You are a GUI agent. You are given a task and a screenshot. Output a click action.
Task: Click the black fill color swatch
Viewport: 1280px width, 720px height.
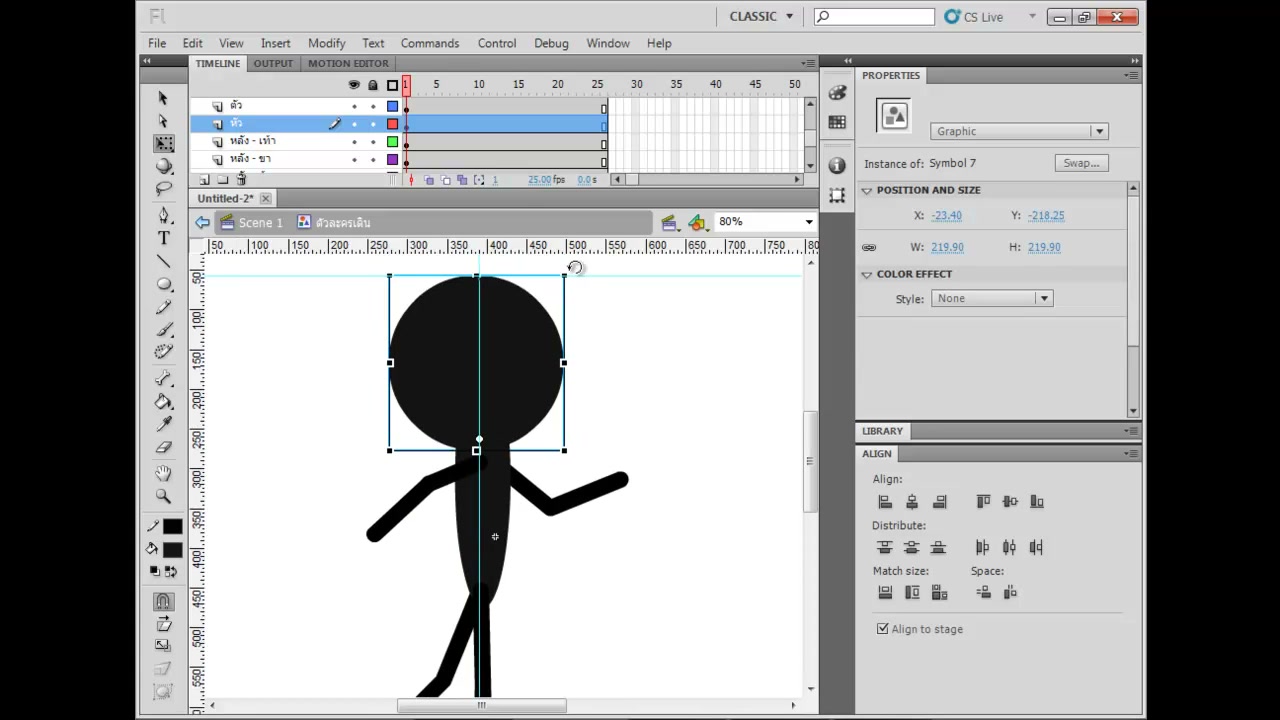pyautogui.click(x=173, y=550)
